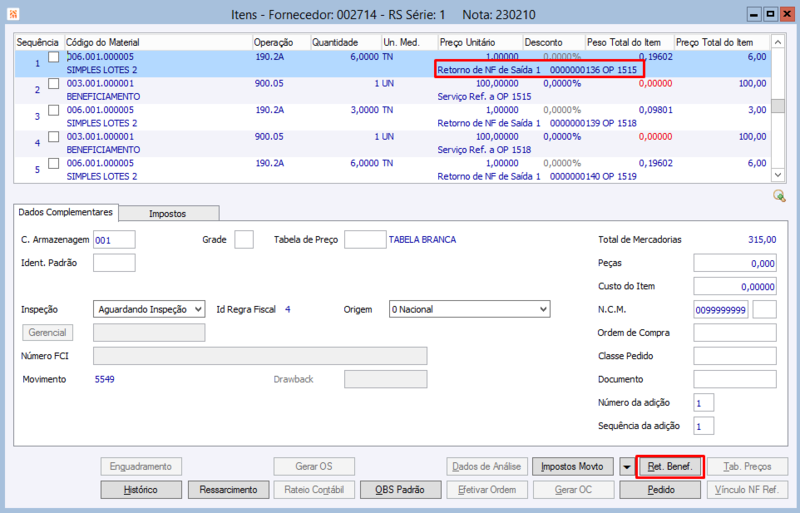The width and height of the screenshot is (800, 513).
Task: Click the TABELA BRANCA label
Action: 422,239
